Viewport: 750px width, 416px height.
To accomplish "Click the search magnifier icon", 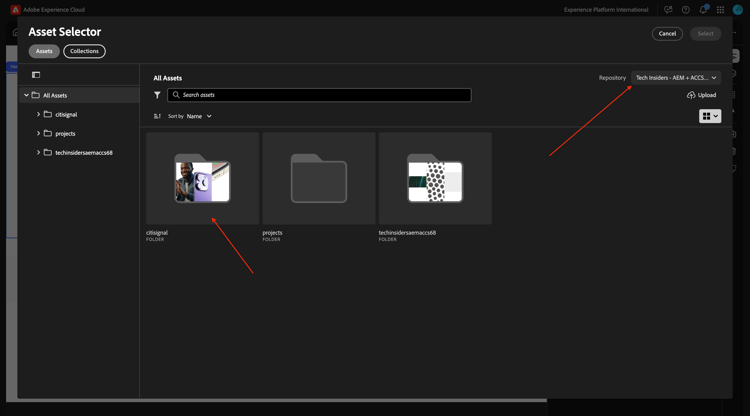I will click(176, 95).
